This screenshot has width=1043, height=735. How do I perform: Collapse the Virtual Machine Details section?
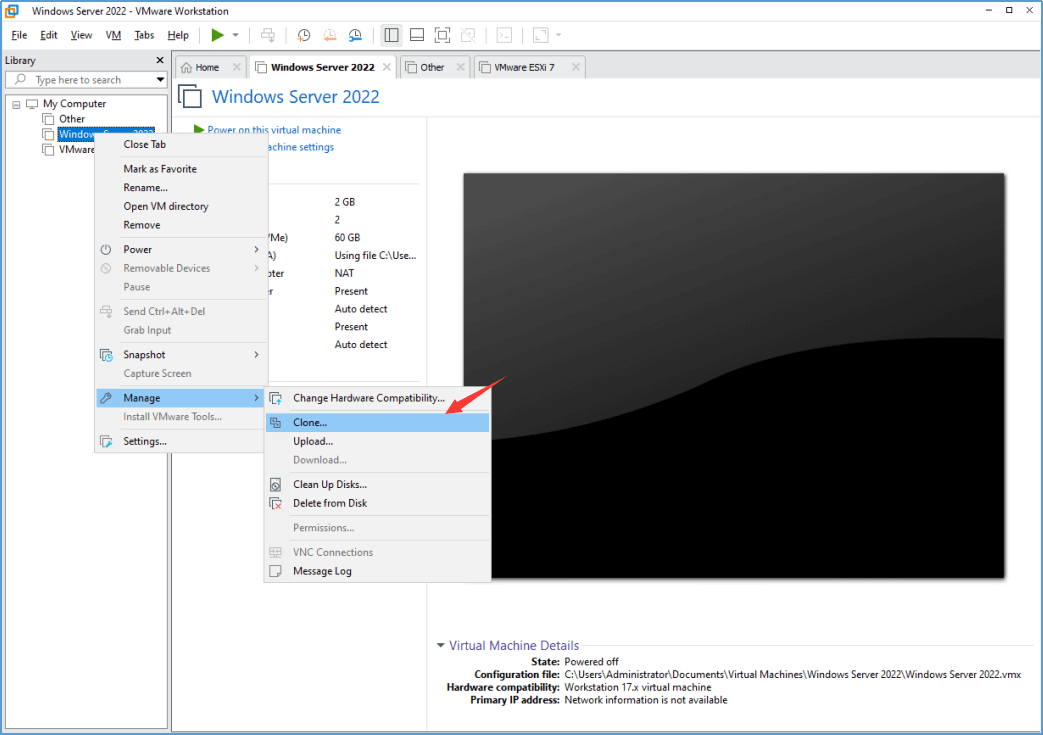(441, 646)
